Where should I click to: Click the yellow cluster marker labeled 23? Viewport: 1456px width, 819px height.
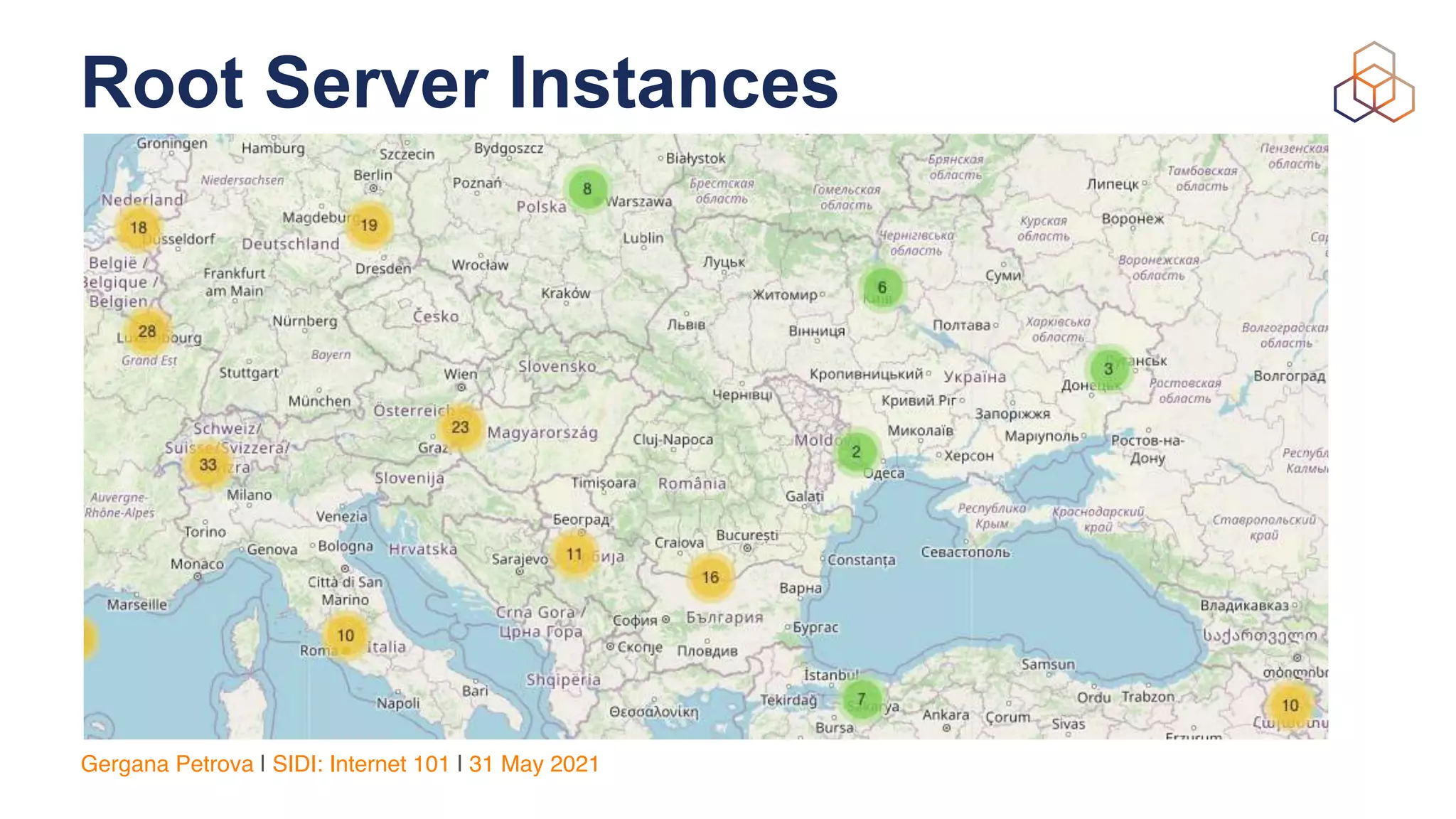coord(461,427)
